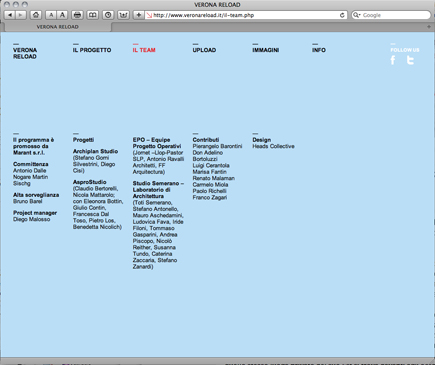
Task: Decrease text size with small A button
Action: click(51, 15)
